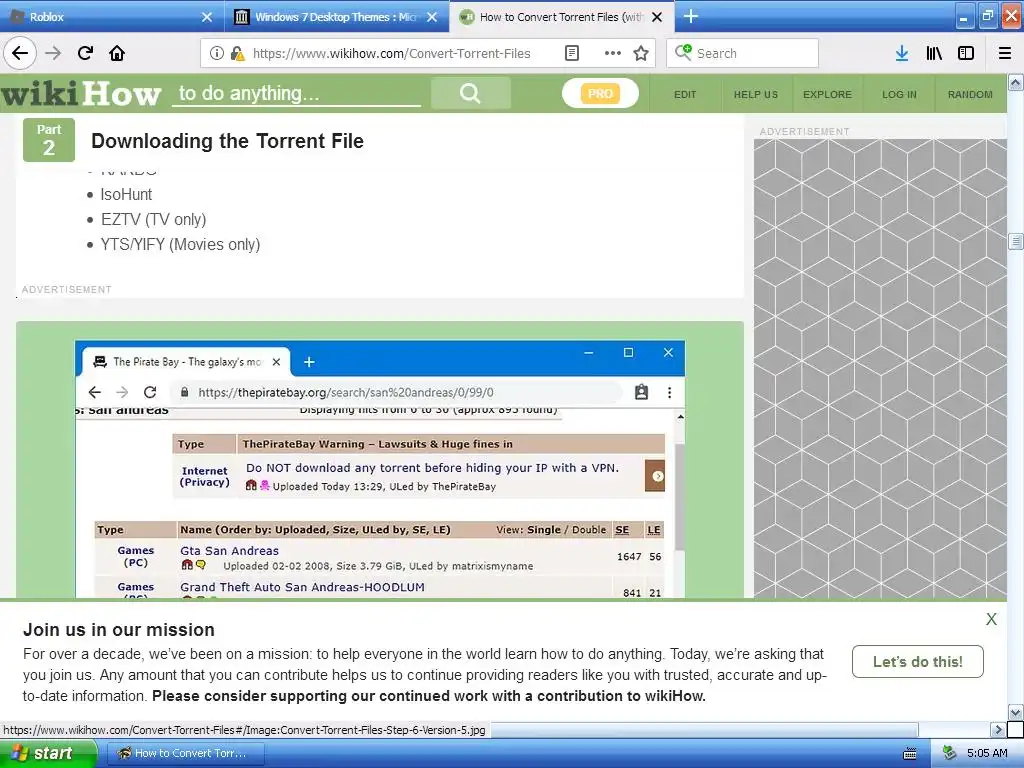Restore down the Firefox window
The width and height of the screenshot is (1024, 768).
[987, 17]
